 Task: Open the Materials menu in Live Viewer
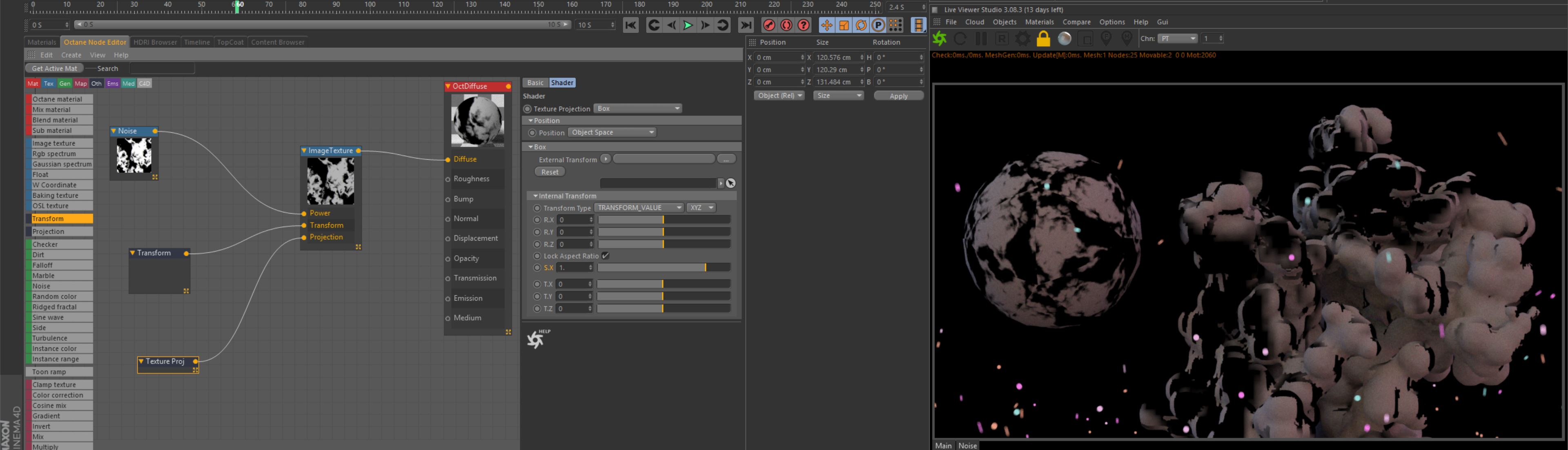pos(1039,22)
